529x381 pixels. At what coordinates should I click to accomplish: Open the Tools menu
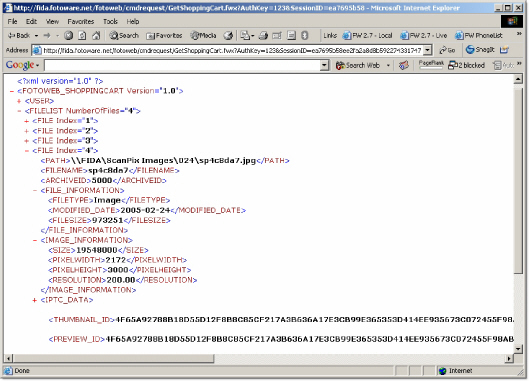pyautogui.click(x=110, y=22)
